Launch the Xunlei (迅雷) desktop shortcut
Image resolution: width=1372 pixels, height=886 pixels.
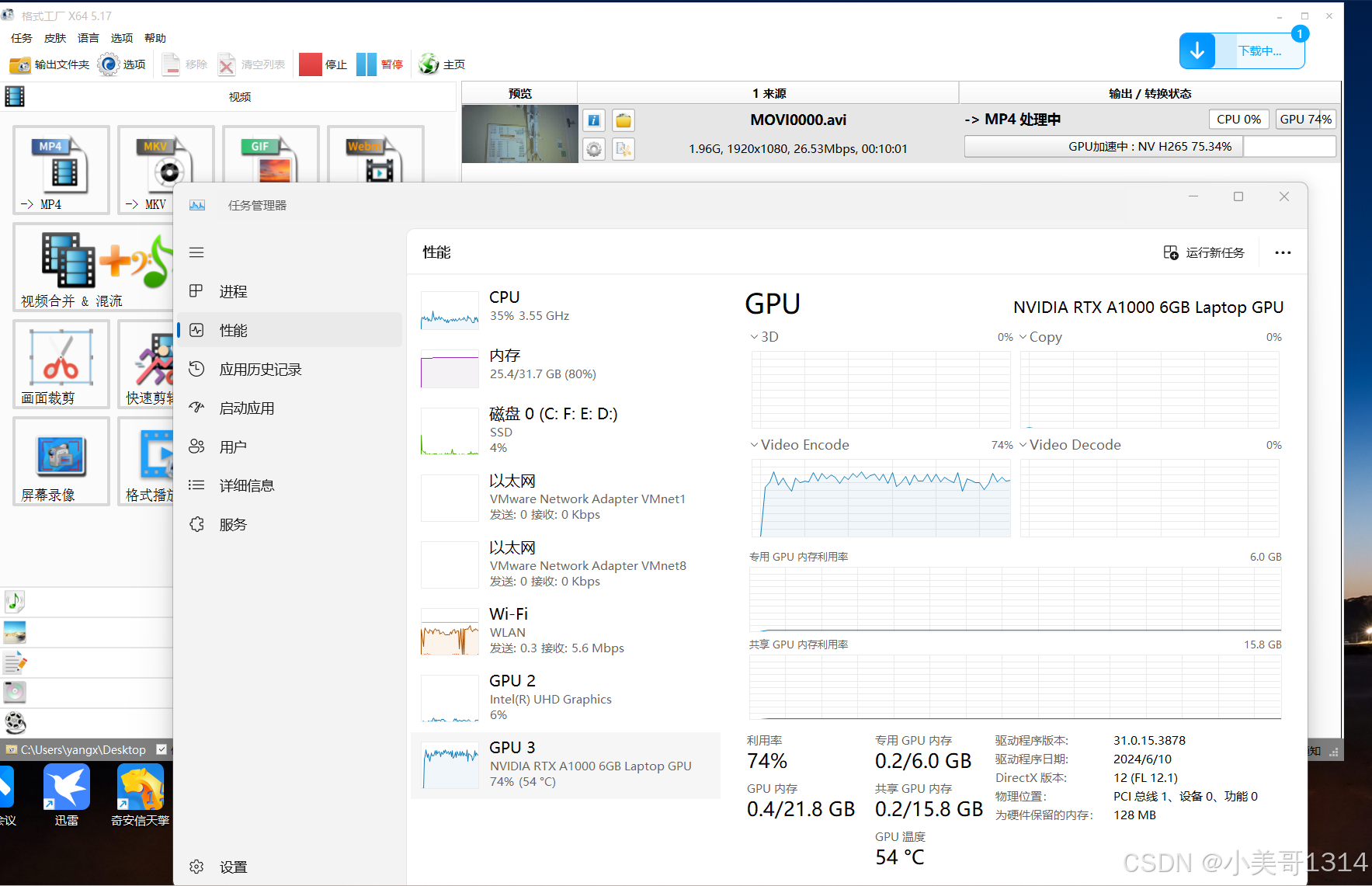(67, 795)
